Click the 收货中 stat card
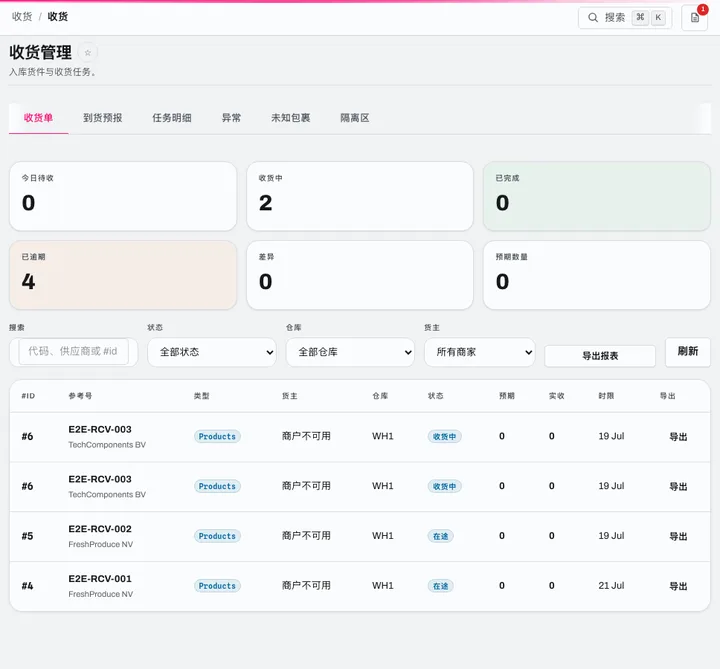The width and height of the screenshot is (720, 669). coord(360,196)
